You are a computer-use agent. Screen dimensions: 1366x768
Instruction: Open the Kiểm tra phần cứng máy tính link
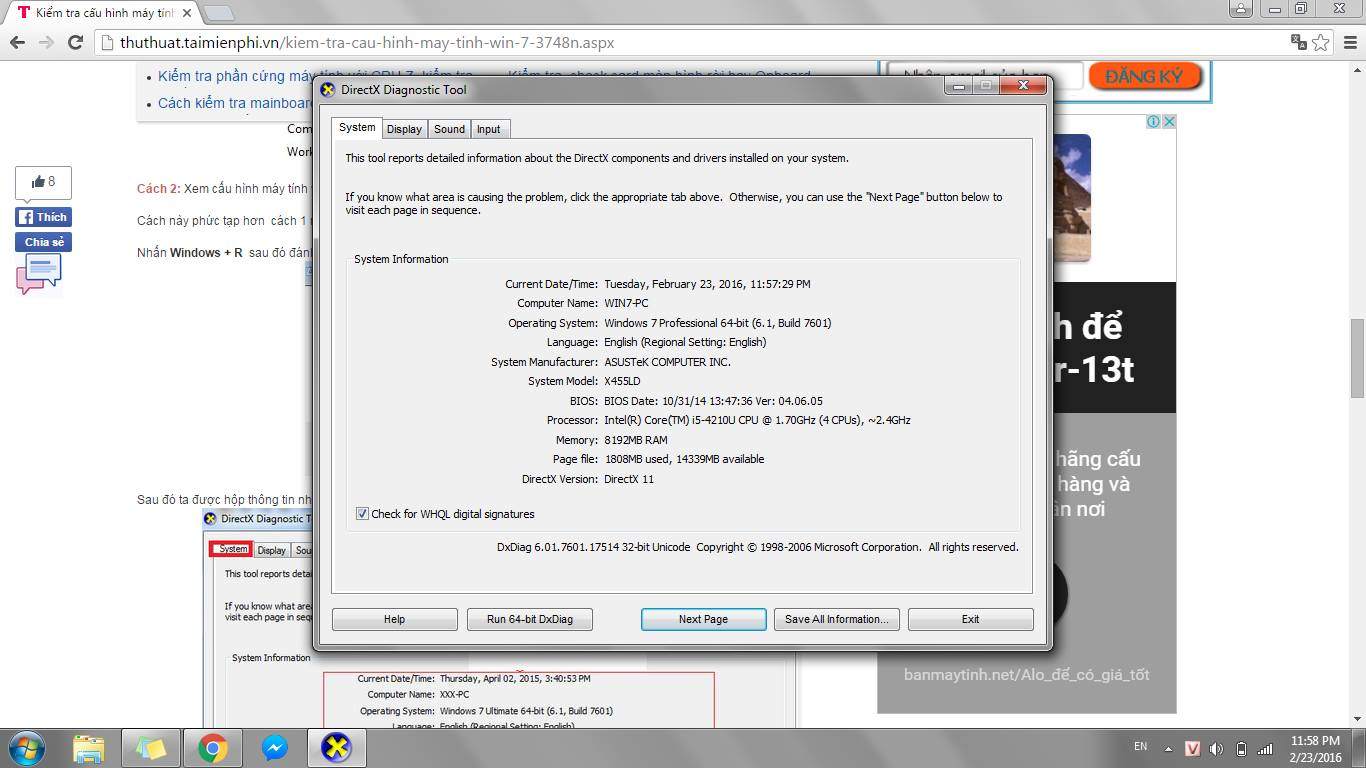pyautogui.click(x=315, y=76)
